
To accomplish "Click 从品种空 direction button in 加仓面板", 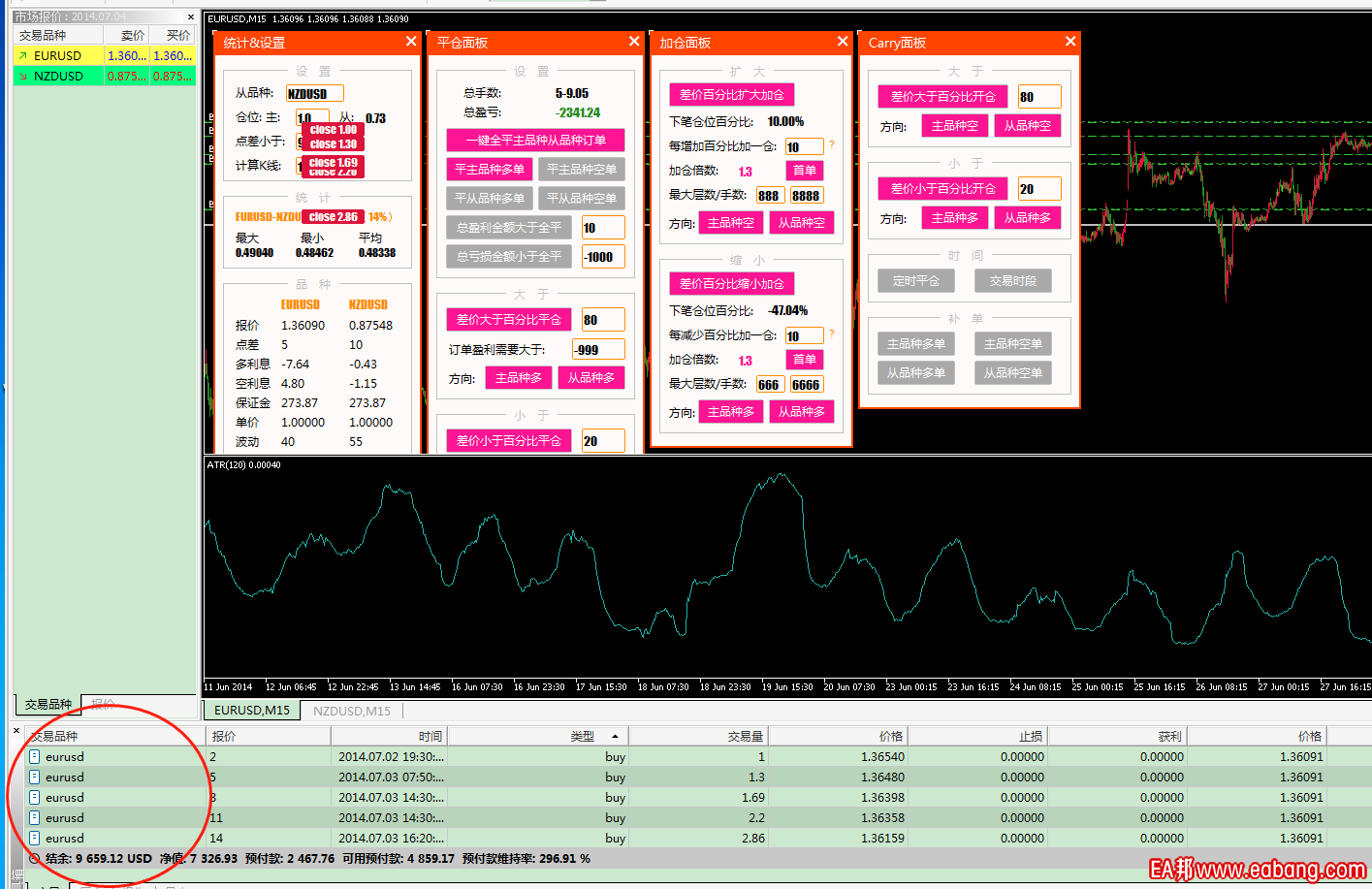I will point(802,223).
